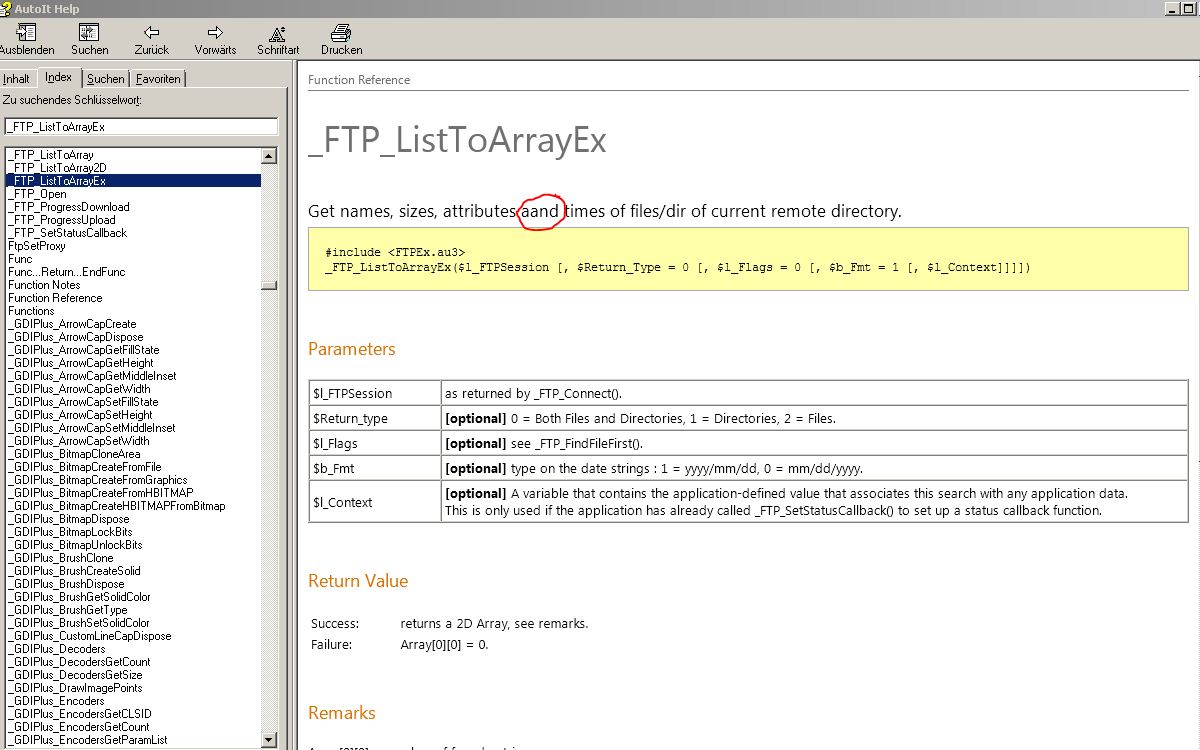Select _FTP_Open in the index
The width and height of the screenshot is (1200, 750).
38,194
